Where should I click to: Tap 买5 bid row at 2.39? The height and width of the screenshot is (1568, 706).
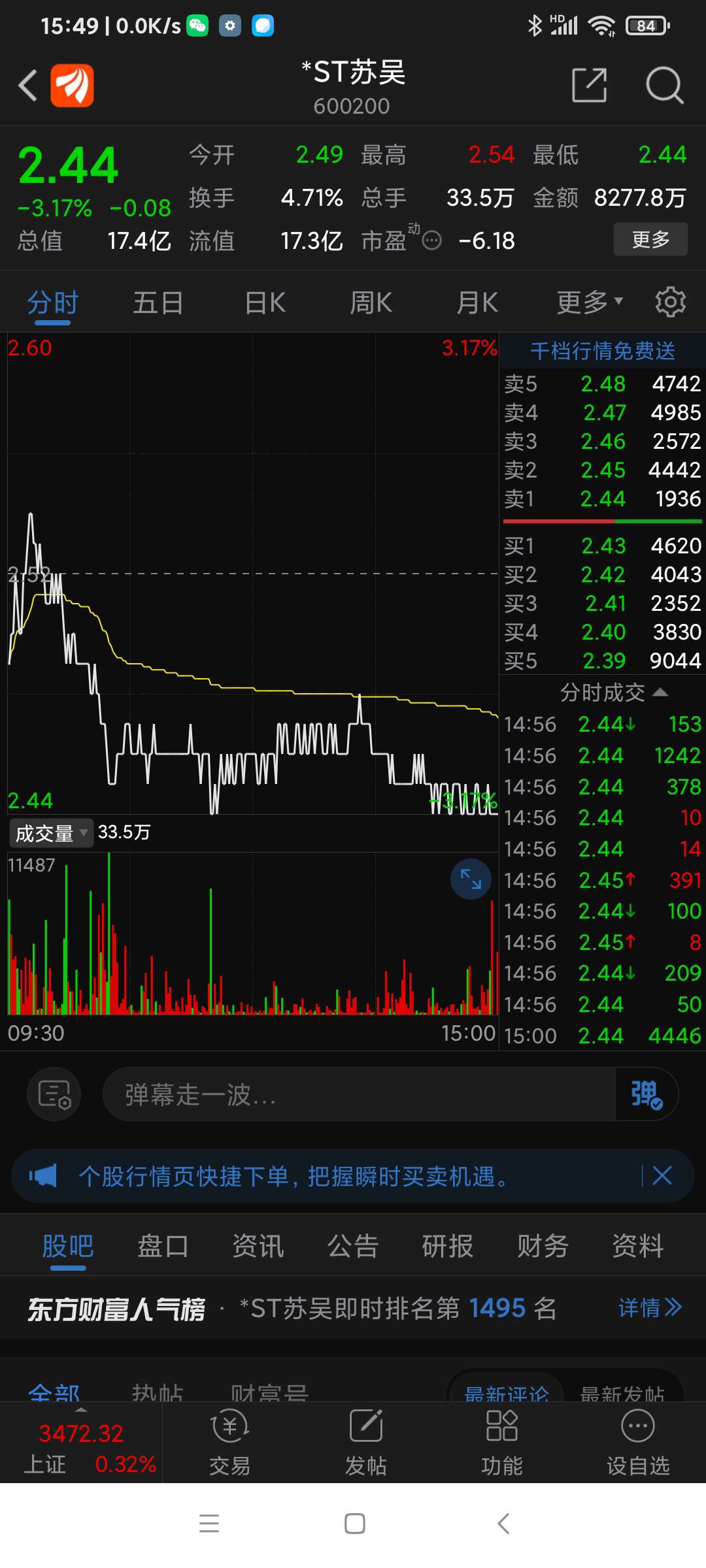(x=602, y=661)
